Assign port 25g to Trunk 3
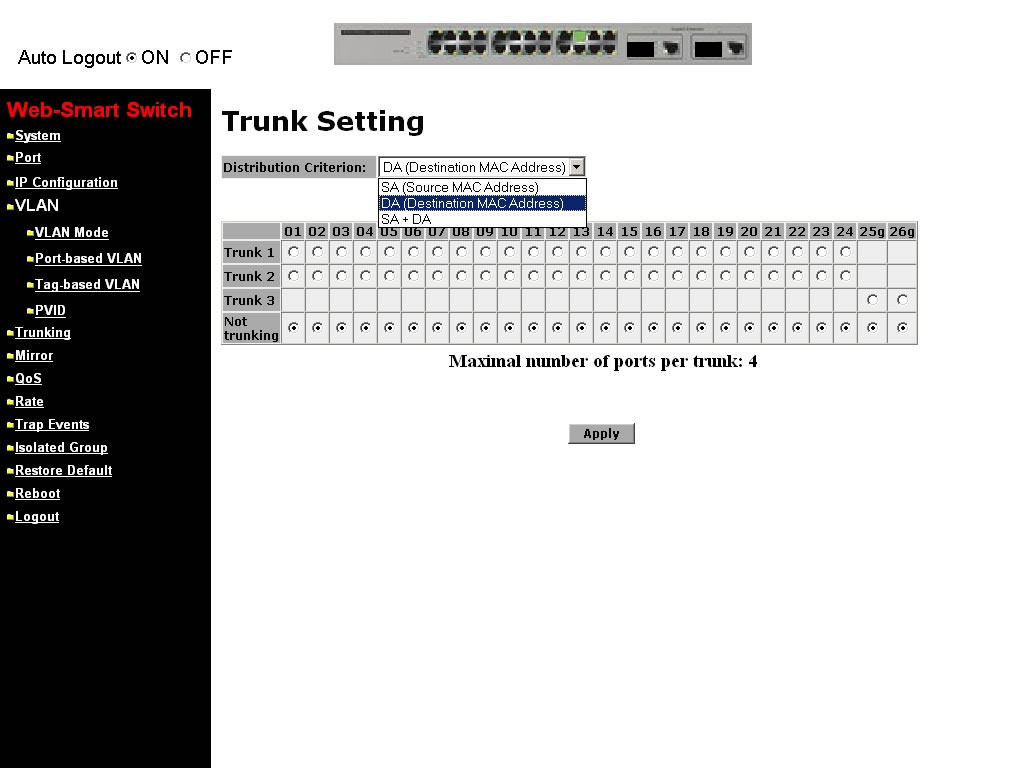 pos(872,300)
